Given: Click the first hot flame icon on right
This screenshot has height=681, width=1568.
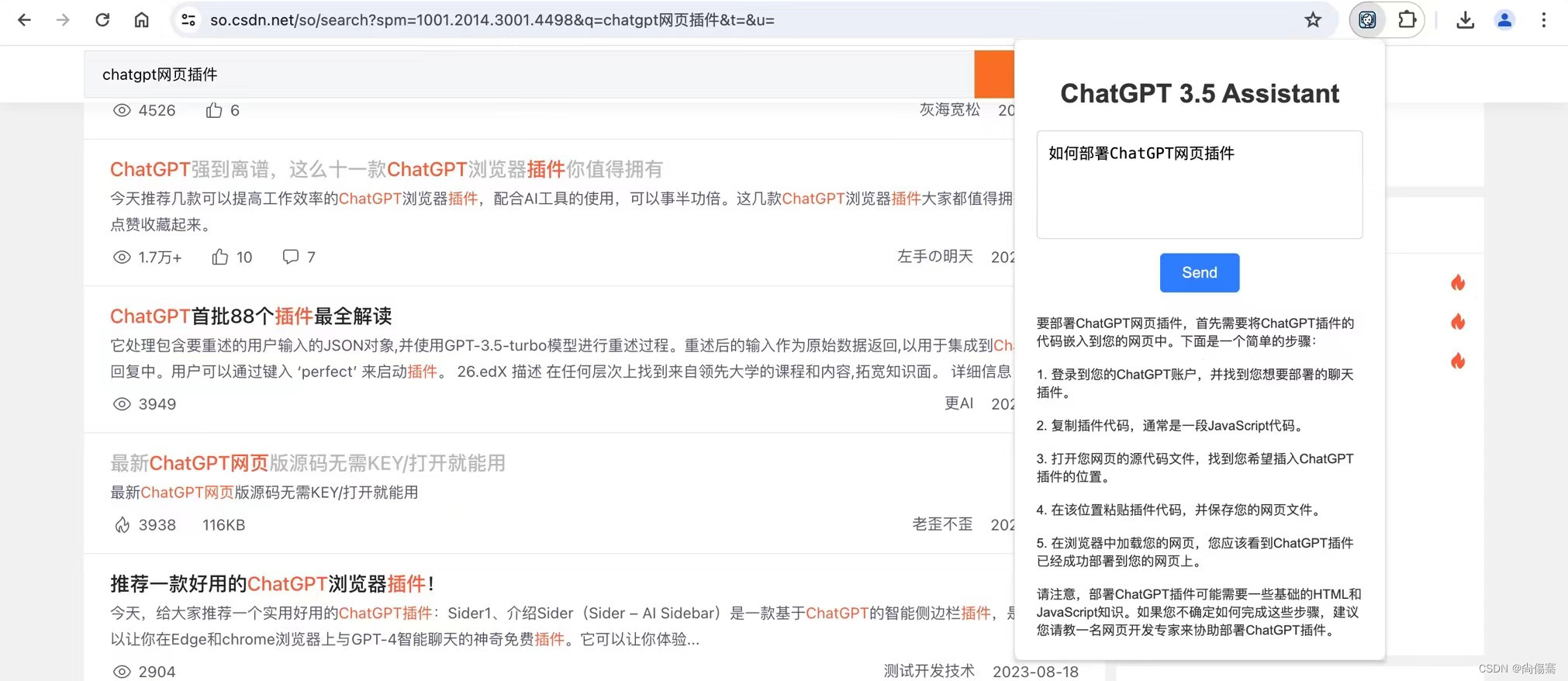Looking at the screenshot, I should 1458,282.
